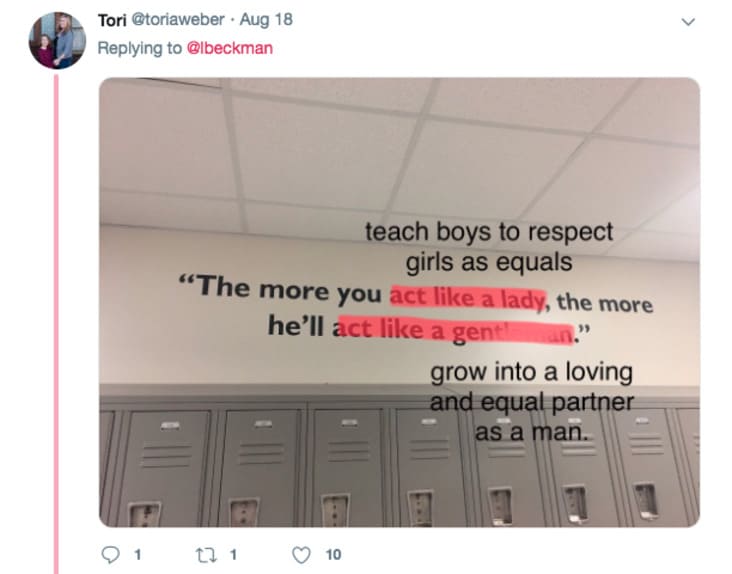732x574 pixels.
Task: Click the 'grow into a loving' caption
Action: coord(531,372)
